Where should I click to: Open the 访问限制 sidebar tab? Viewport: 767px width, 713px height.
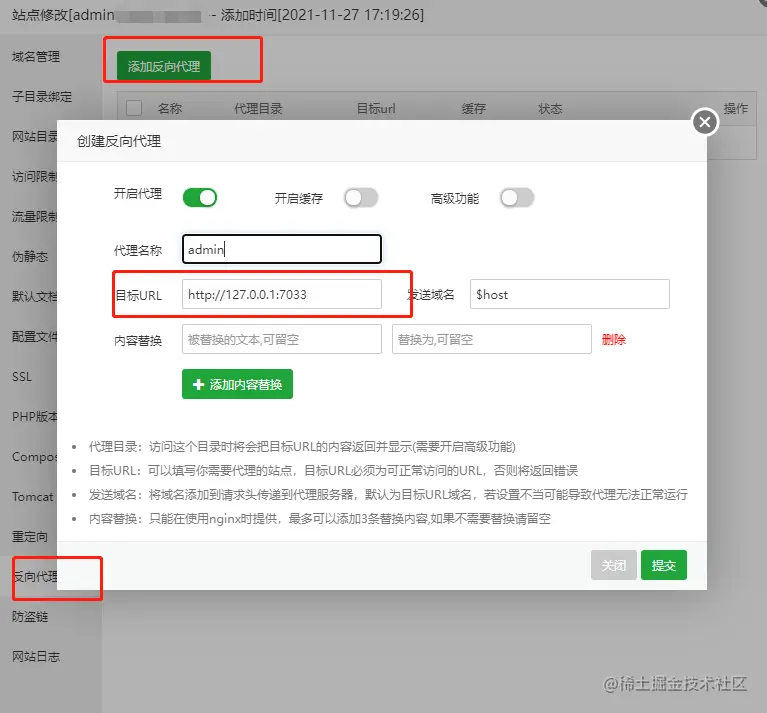(x=34, y=177)
